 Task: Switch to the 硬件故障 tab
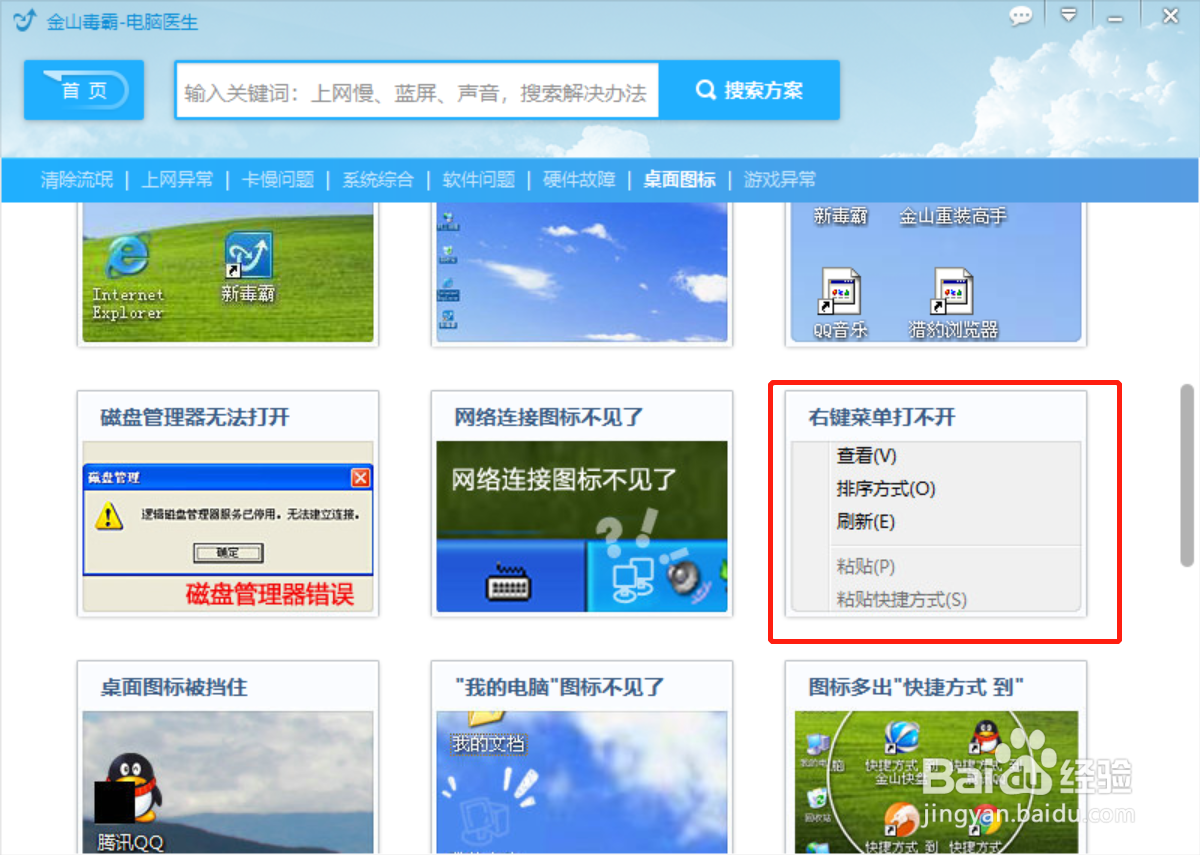click(579, 180)
